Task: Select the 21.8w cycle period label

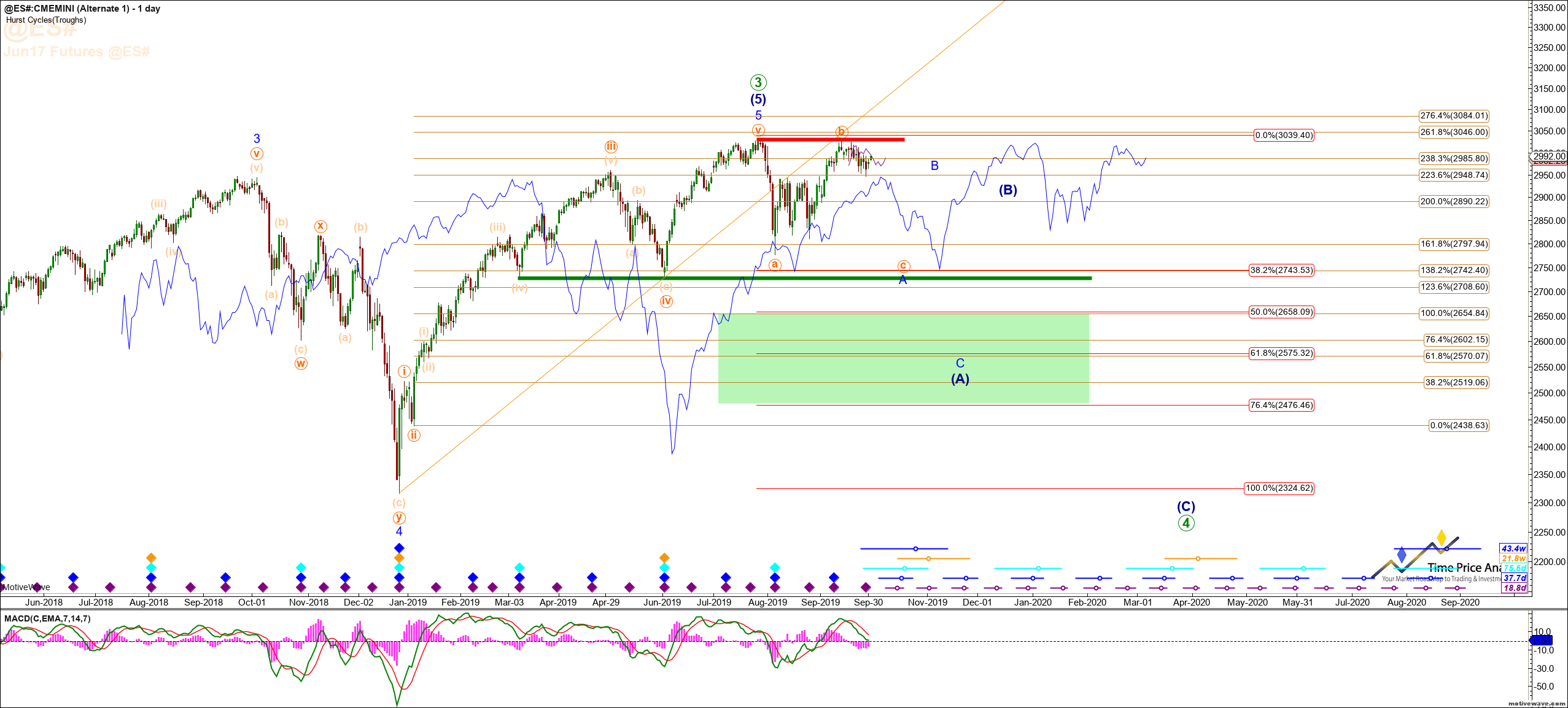Action: [x=1513, y=558]
